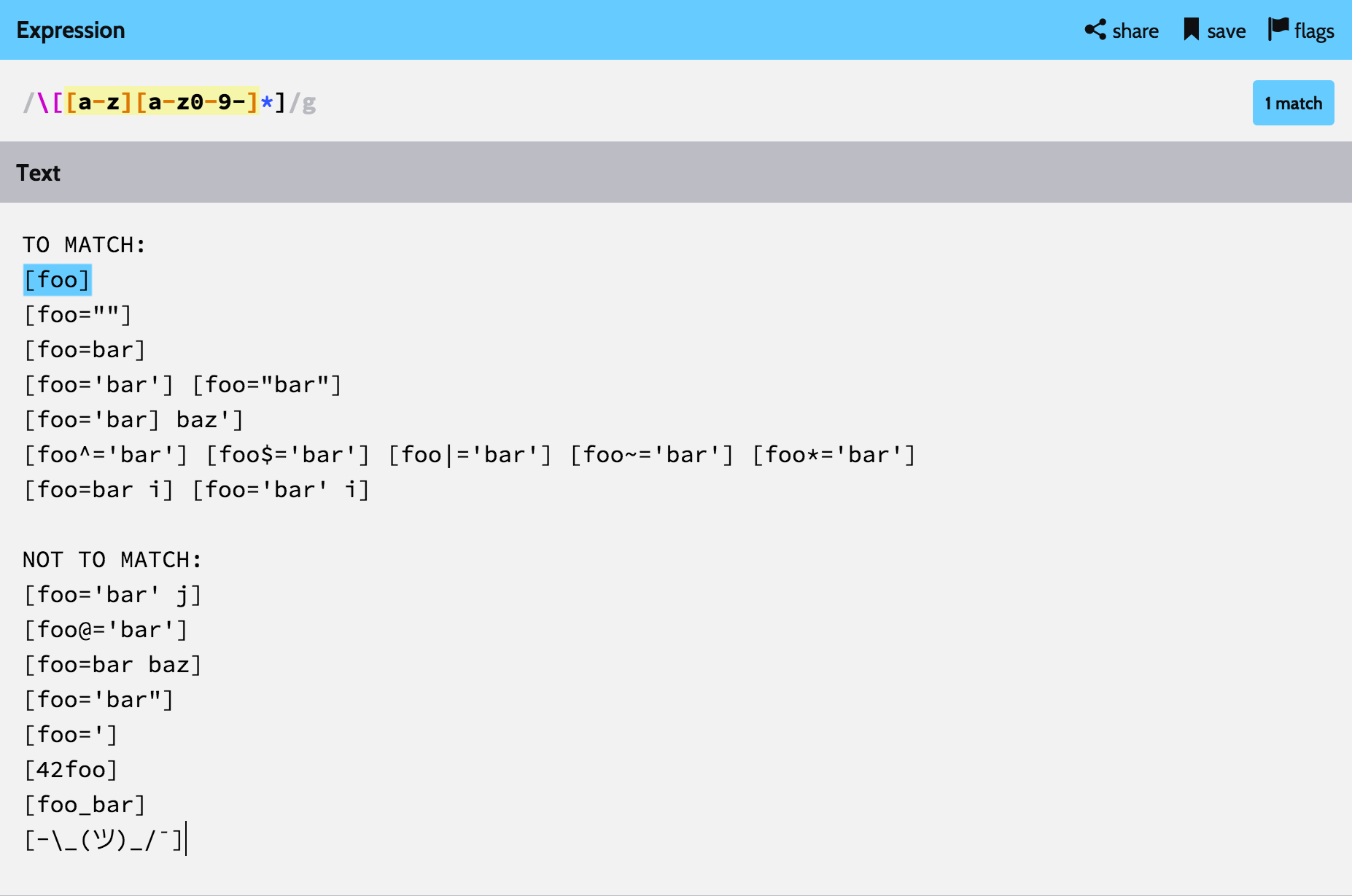Click the "1 match" results badge
The height and width of the screenshot is (896, 1352).
pyautogui.click(x=1293, y=103)
